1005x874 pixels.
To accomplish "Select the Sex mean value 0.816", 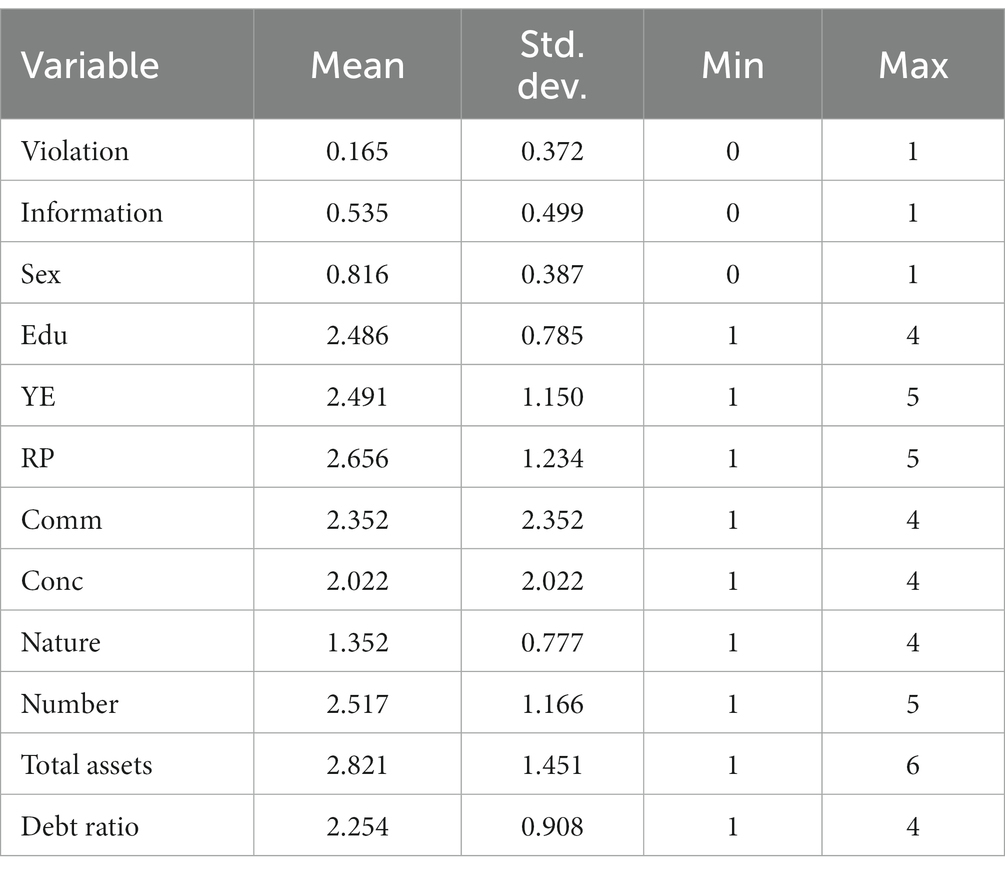I will pyautogui.click(x=357, y=274).
